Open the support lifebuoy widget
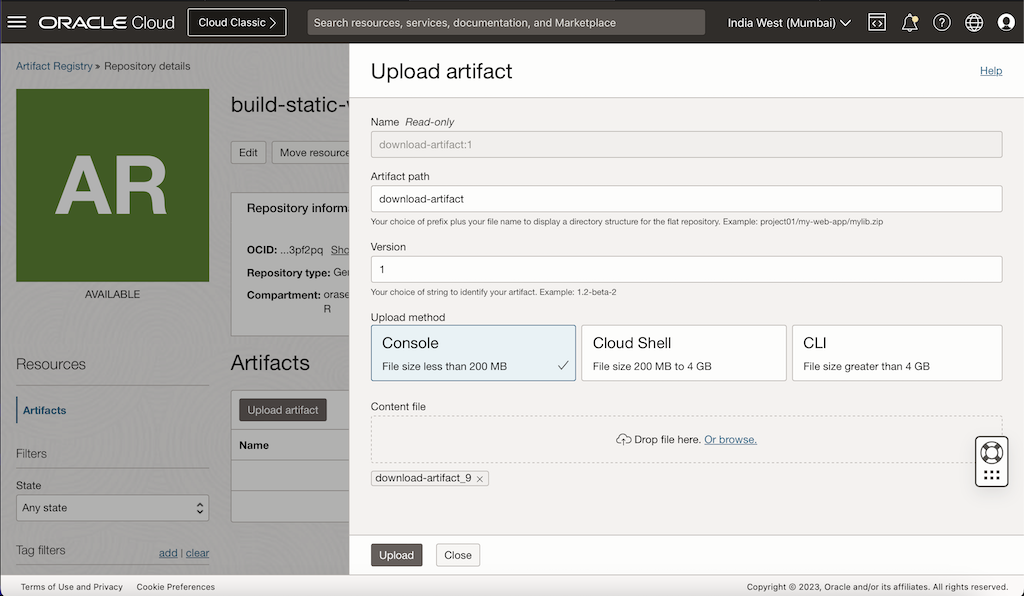This screenshot has width=1024, height=596. pyautogui.click(x=991, y=461)
